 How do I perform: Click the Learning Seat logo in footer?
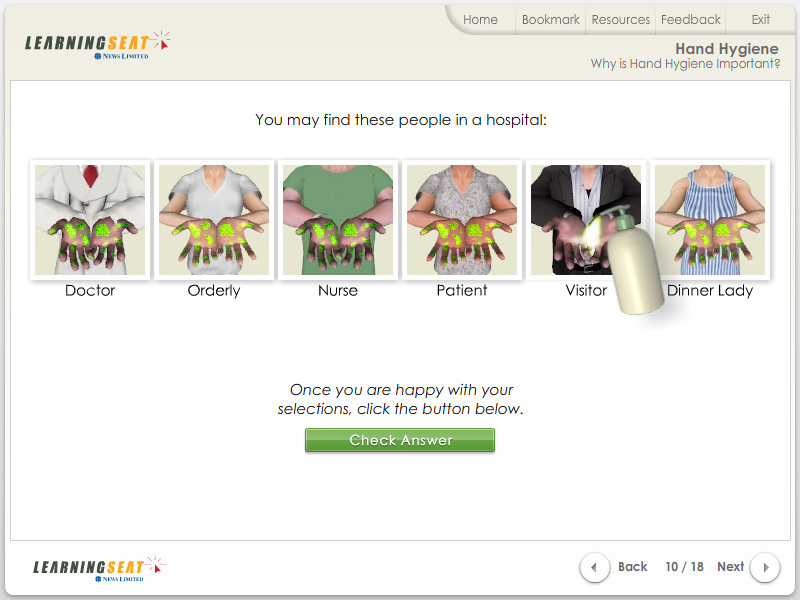coord(99,569)
